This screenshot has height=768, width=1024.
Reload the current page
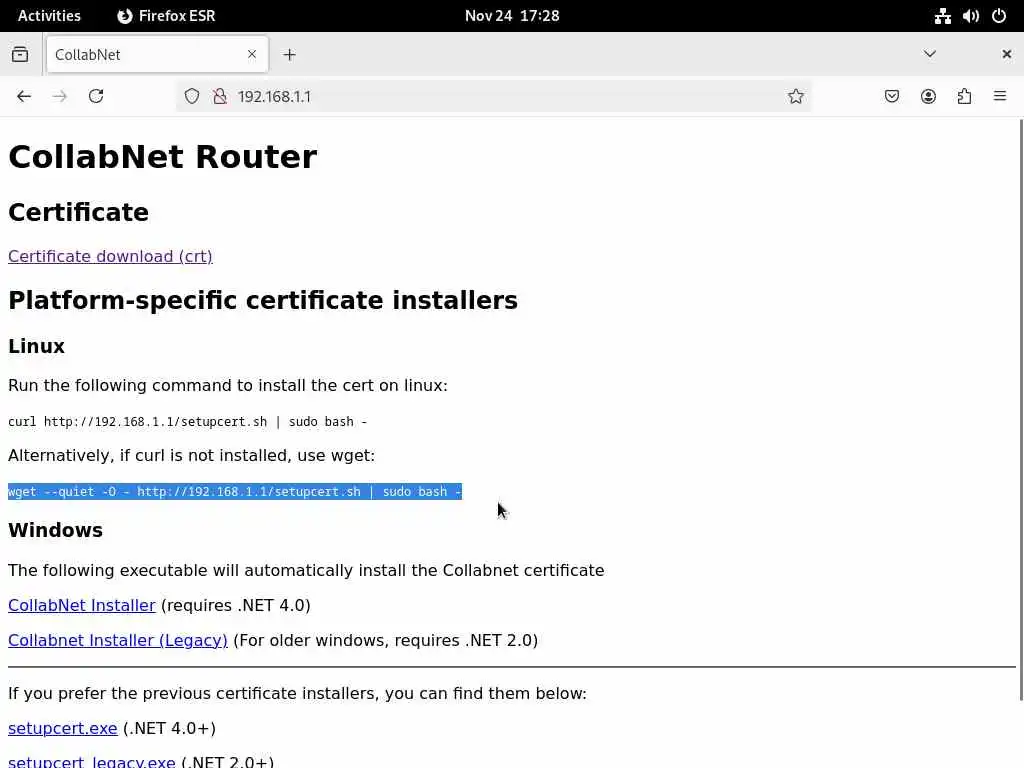(96, 97)
